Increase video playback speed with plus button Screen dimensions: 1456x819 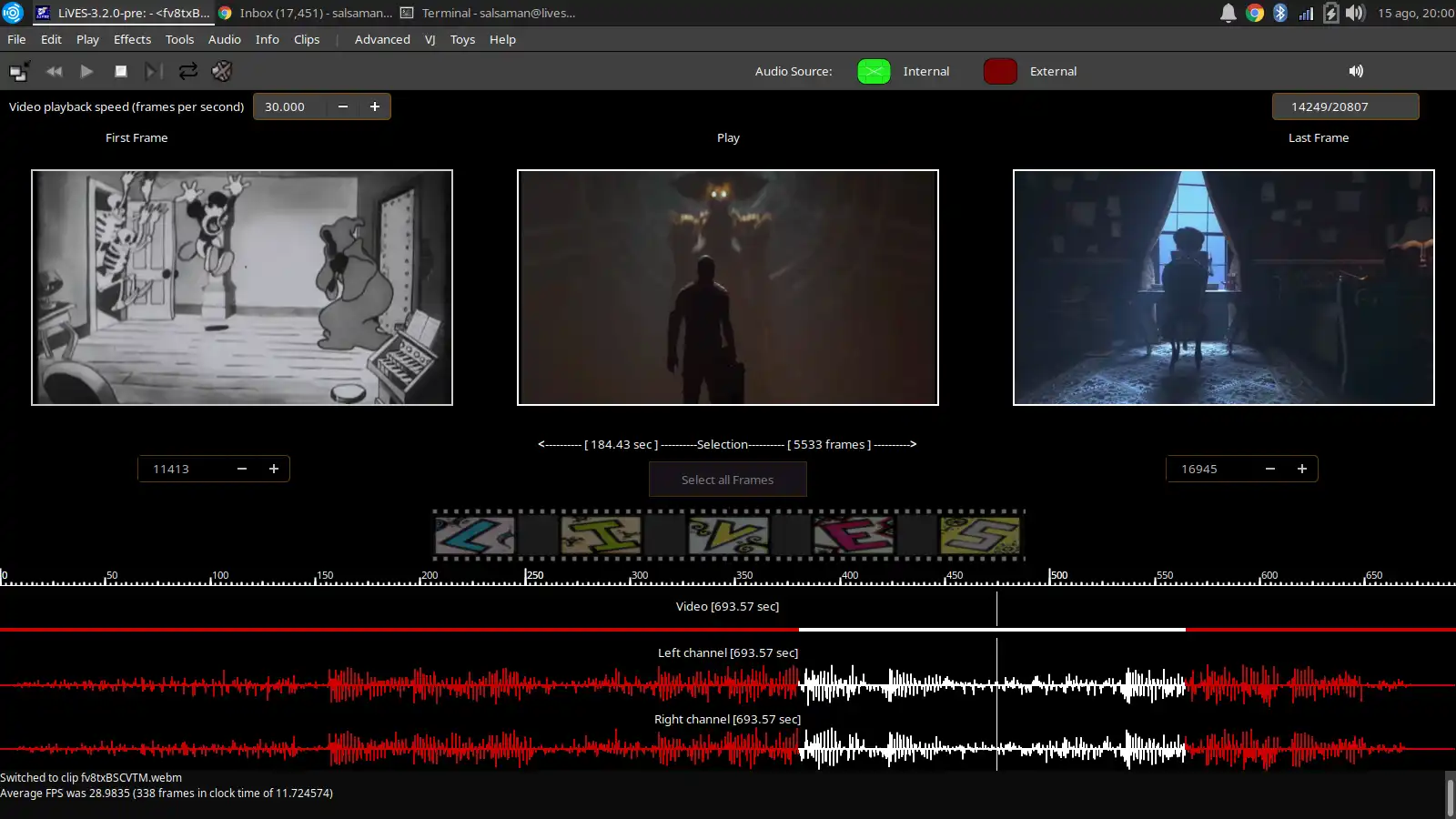point(375,106)
